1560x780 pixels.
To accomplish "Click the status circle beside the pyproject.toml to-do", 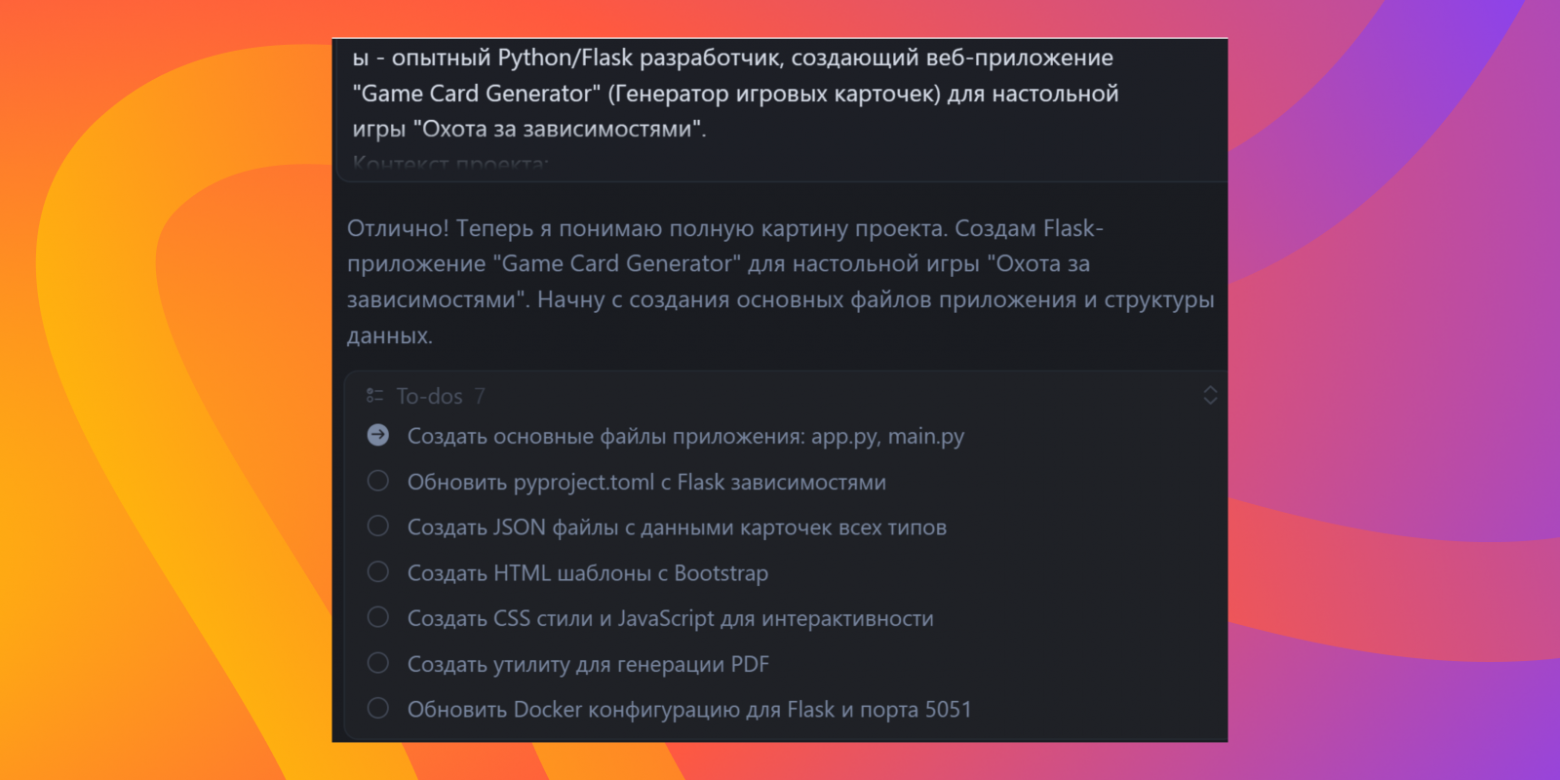I will 377,482.
